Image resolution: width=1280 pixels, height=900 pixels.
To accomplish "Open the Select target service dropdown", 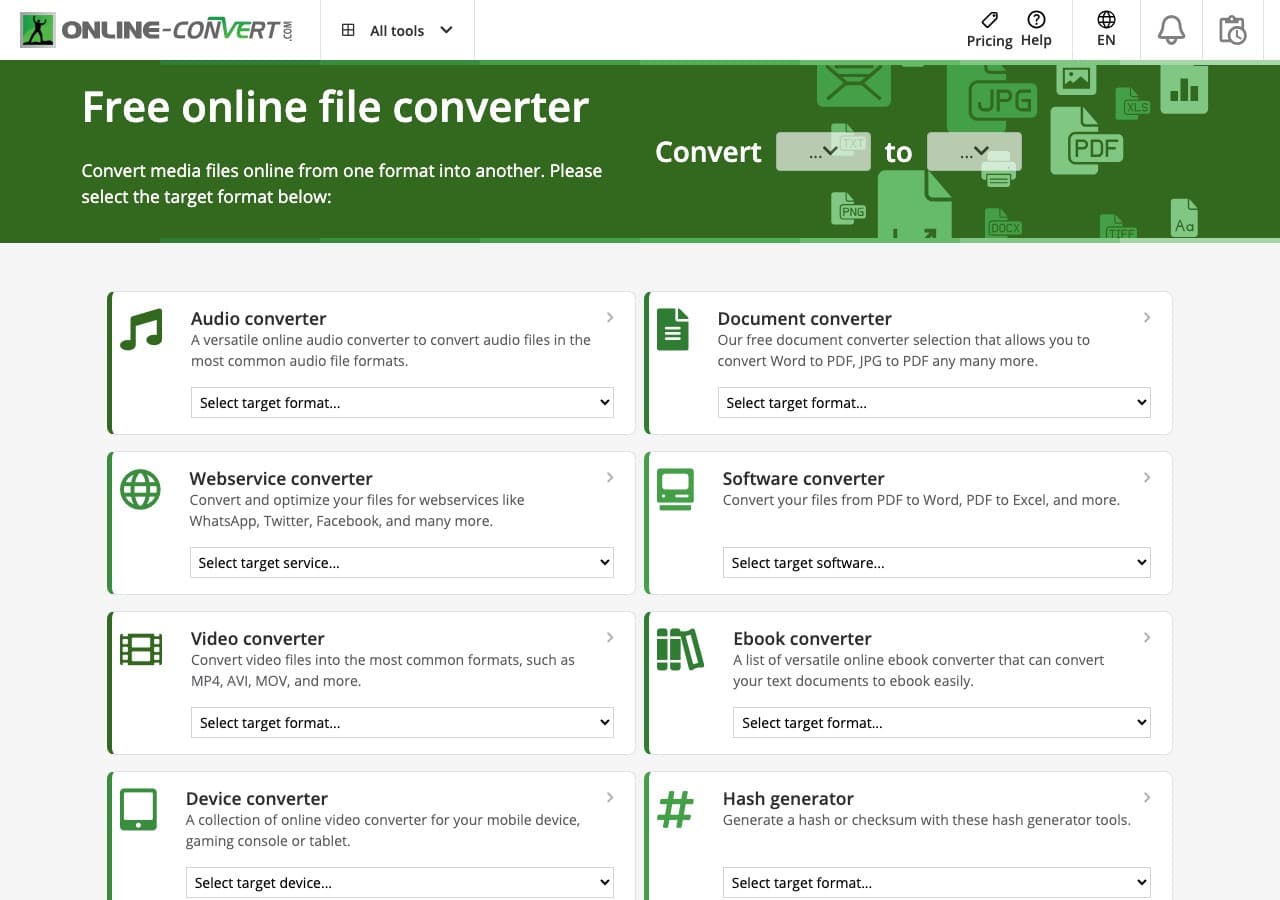I will [x=401, y=562].
